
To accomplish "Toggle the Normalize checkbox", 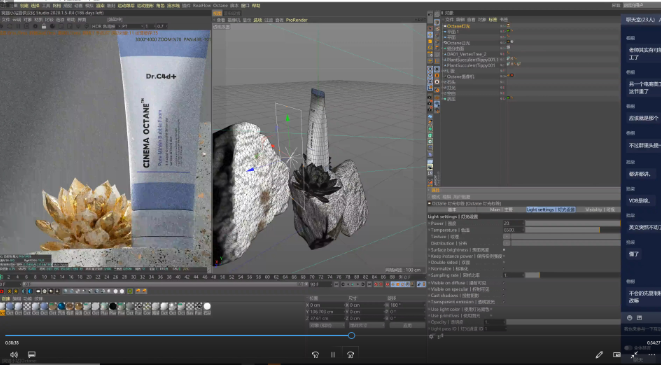I will pyautogui.click(x=504, y=268).
